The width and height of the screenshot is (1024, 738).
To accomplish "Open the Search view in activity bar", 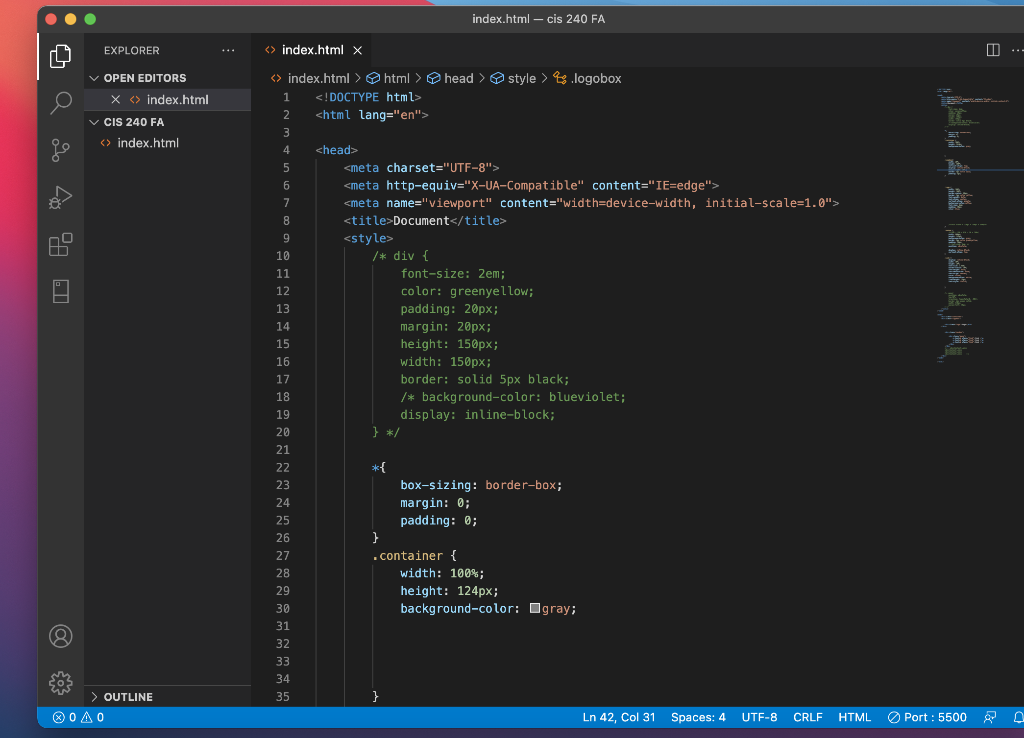I will [60, 103].
